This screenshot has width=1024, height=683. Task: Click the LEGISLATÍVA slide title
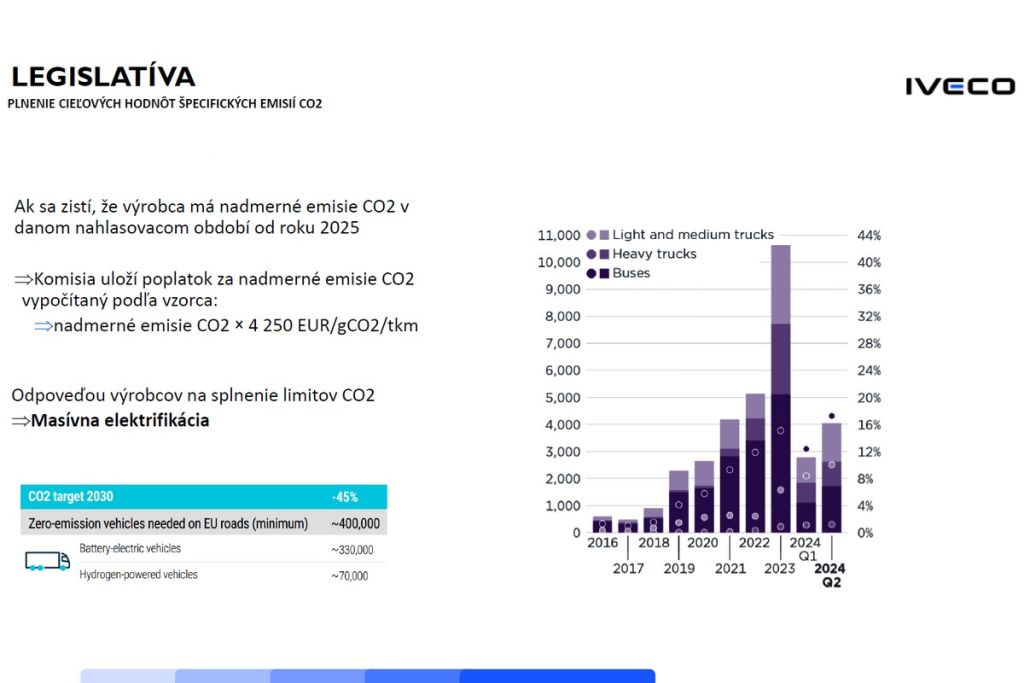click(103, 77)
